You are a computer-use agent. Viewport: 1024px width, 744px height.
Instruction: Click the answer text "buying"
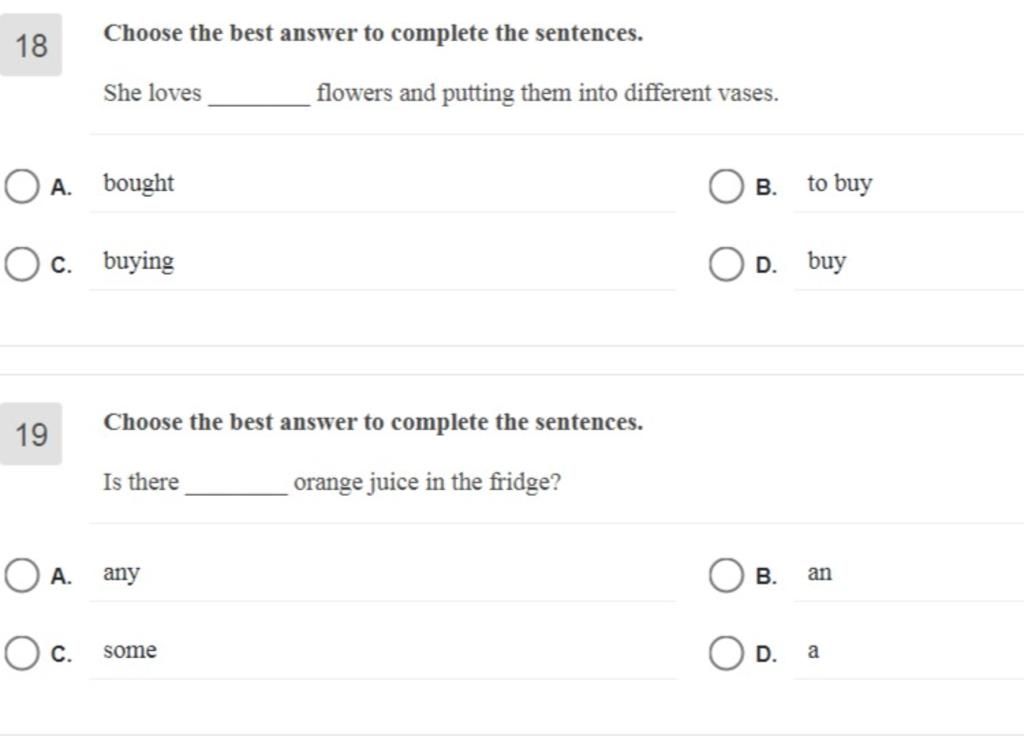pyautogui.click(x=139, y=262)
